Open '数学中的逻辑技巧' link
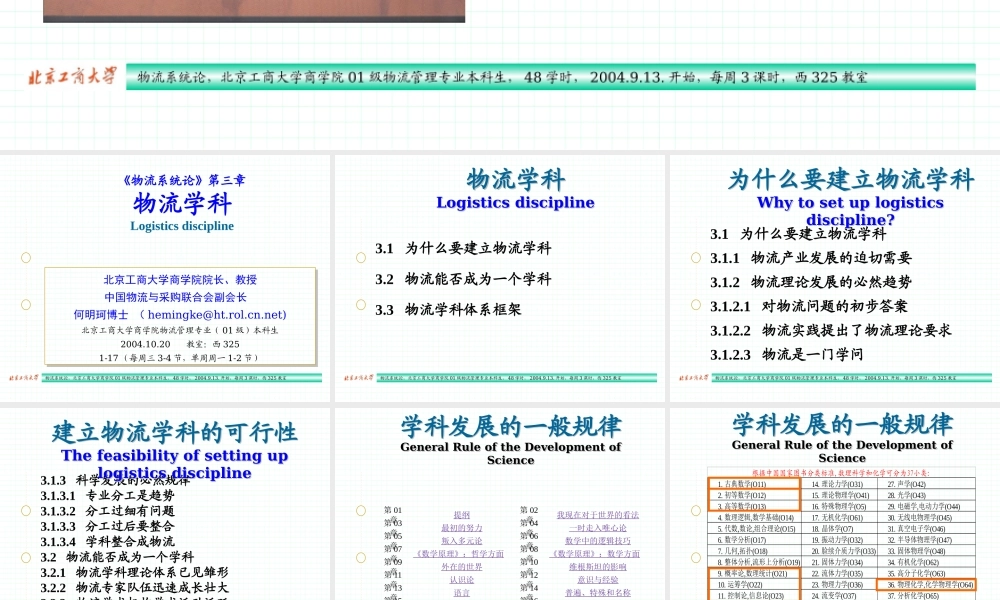The height and width of the screenshot is (600, 1000). pyautogui.click(x=598, y=541)
